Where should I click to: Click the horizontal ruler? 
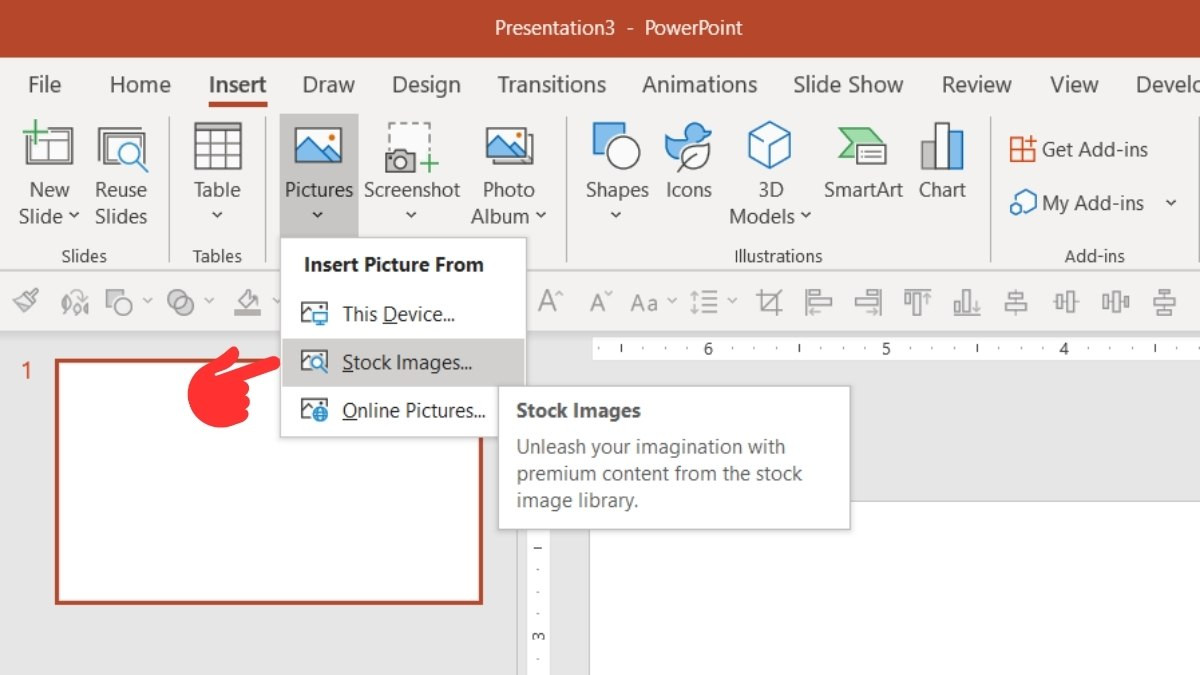click(896, 349)
